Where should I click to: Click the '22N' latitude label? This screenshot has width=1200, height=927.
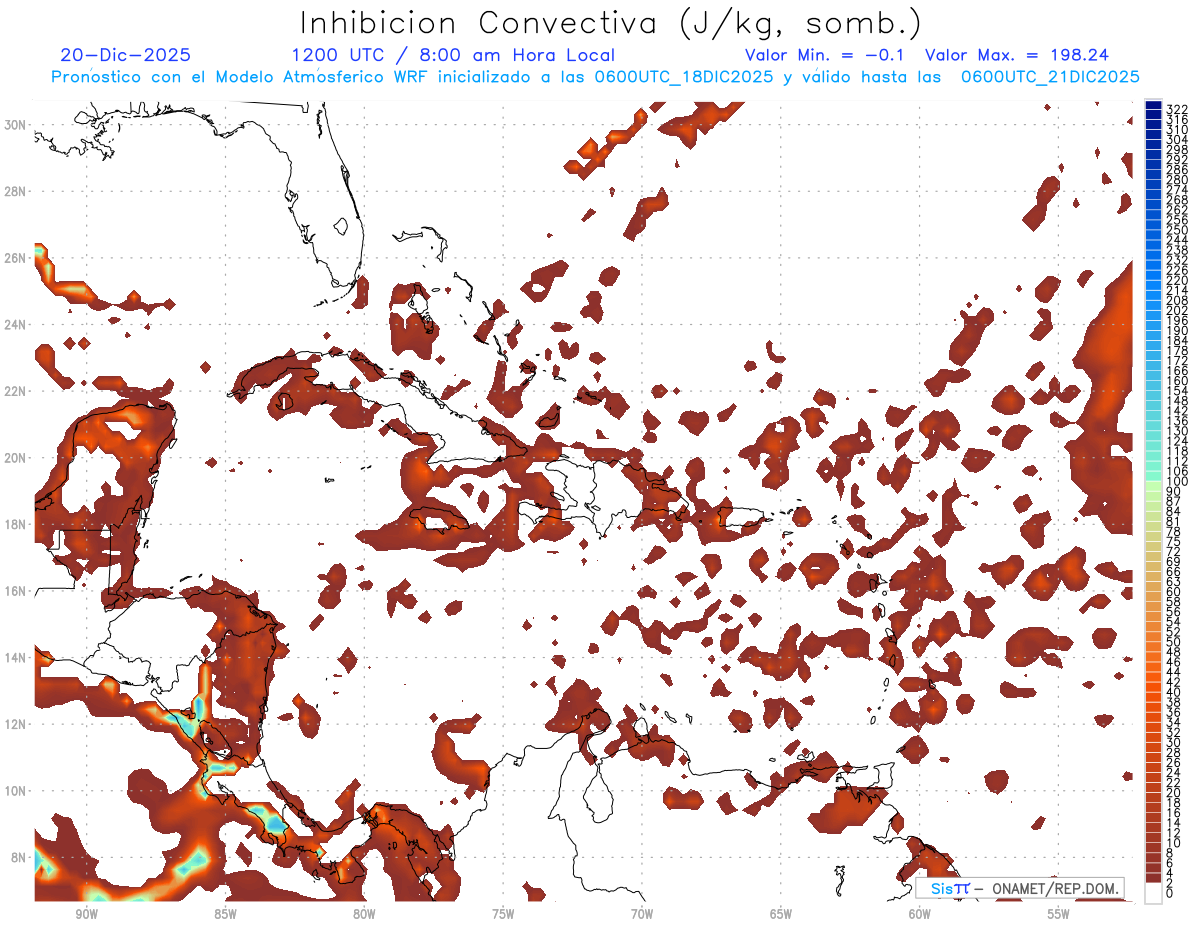click(15, 391)
